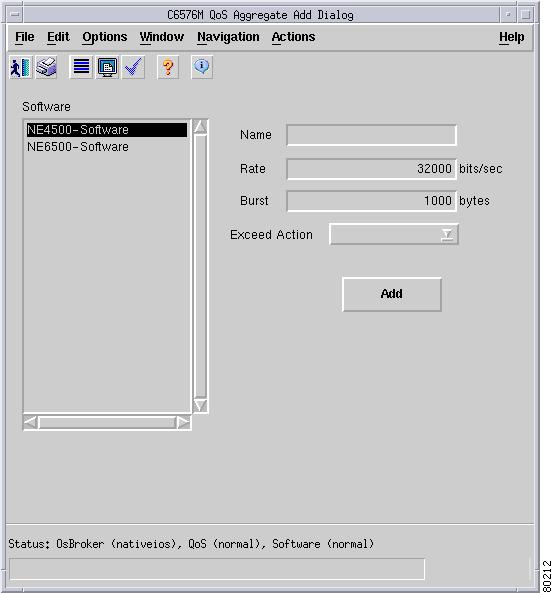Open the Navigation menu
553x593 pixels.
point(228,37)
